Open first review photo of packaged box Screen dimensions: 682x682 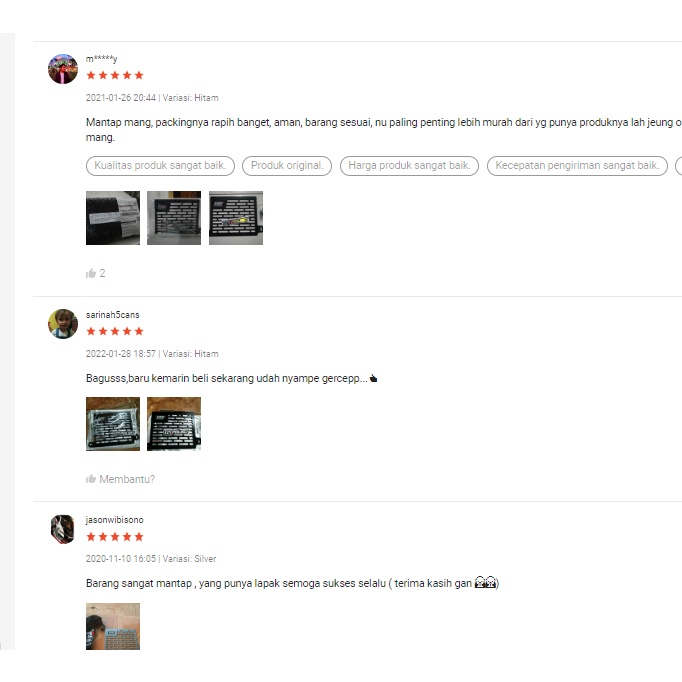tap(113, 218)
